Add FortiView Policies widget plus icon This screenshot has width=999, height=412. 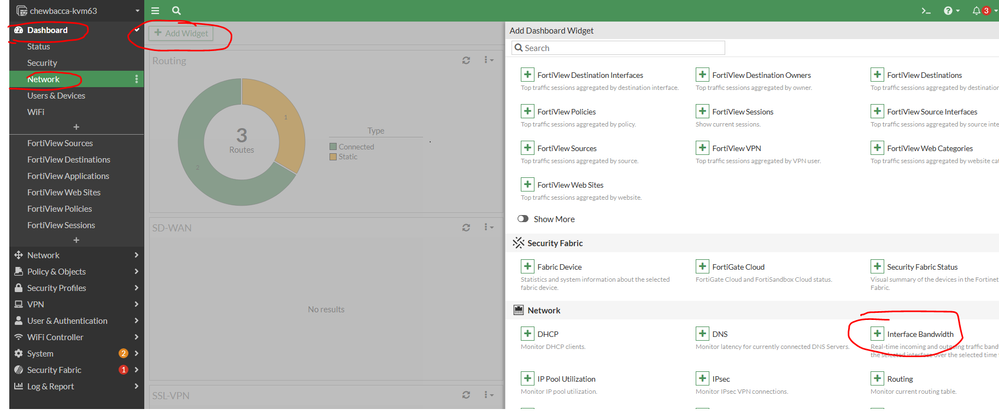tap(527, 111)
